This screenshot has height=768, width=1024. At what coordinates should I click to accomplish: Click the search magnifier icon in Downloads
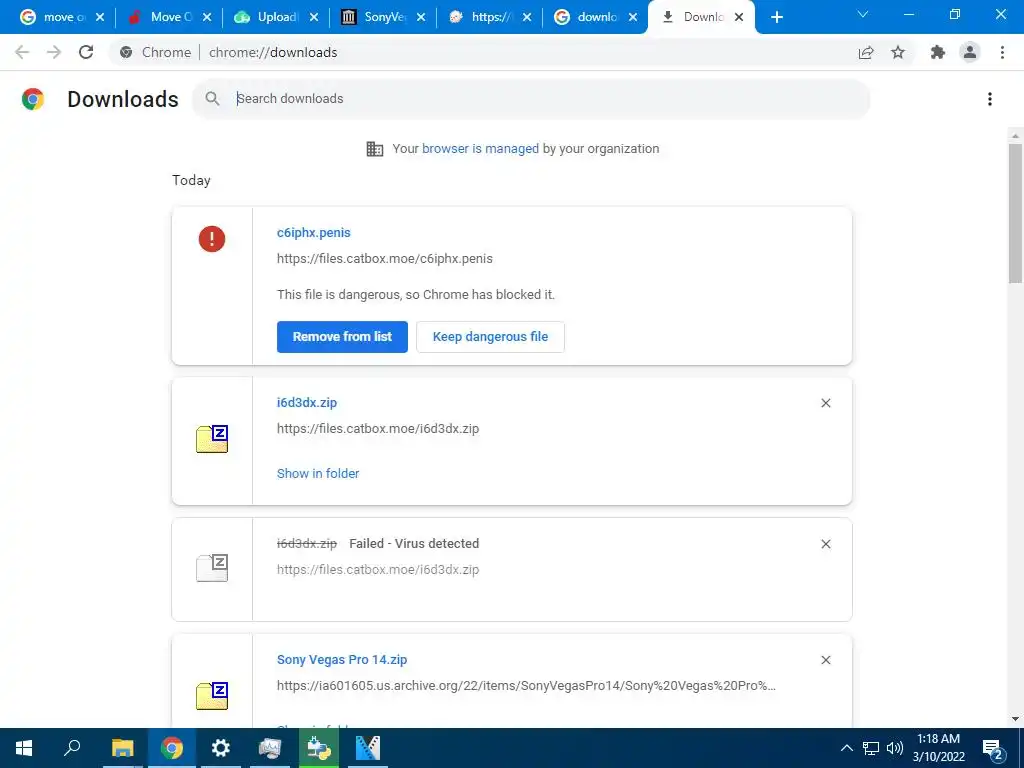pos(212,99)
